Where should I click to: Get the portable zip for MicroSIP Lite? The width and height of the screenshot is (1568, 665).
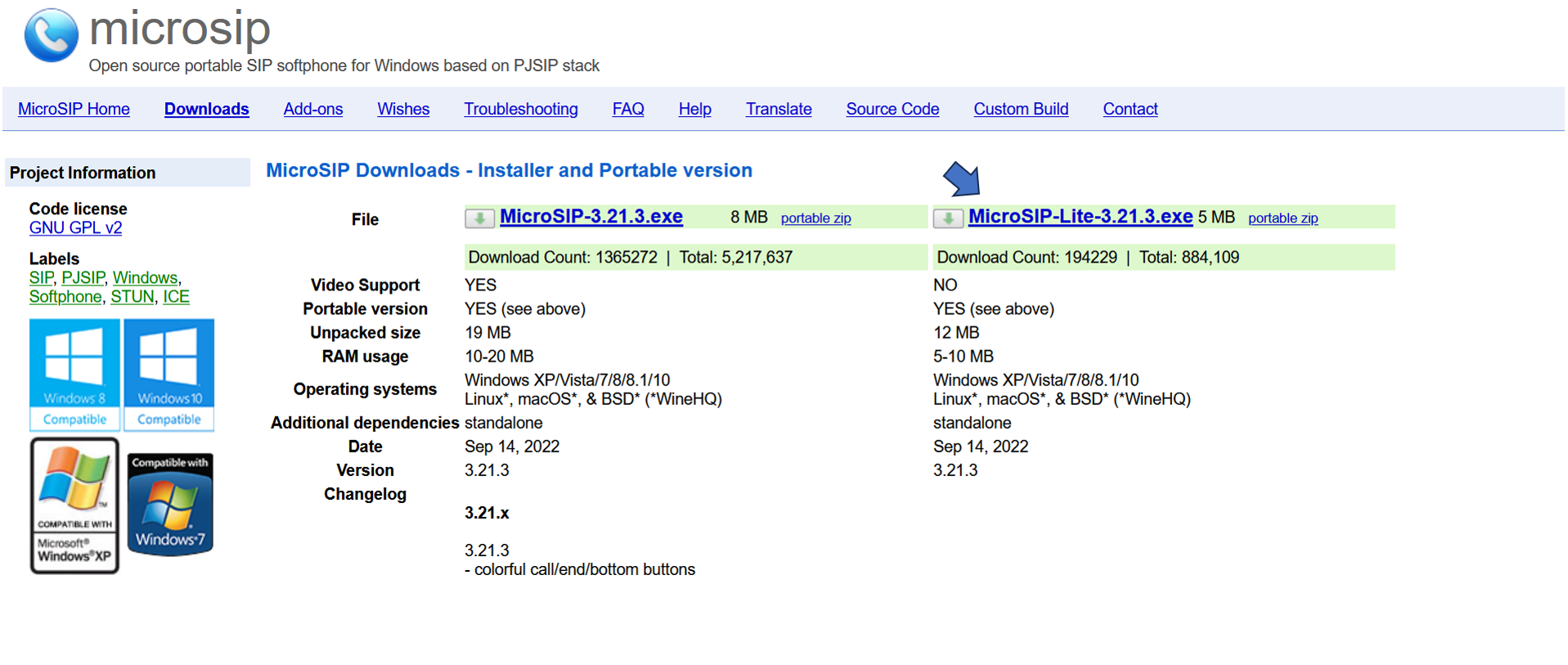(x=1283, y=218)
